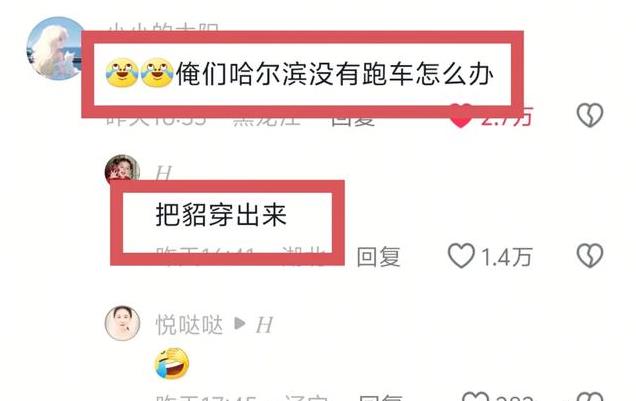Tap the 1.4万 like count

click(x=507, y=257)
